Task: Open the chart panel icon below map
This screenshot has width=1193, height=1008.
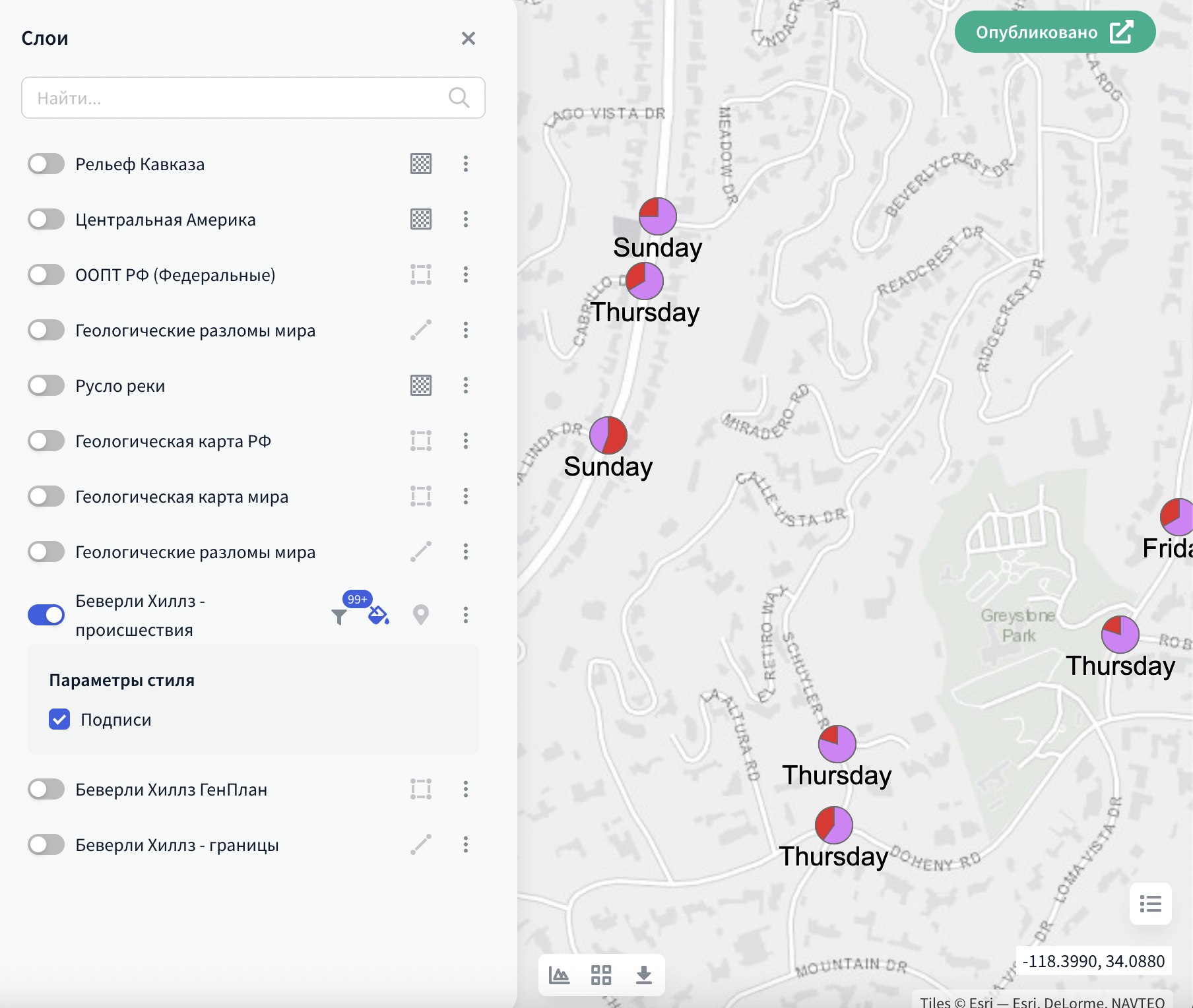Action: point(559,974)
